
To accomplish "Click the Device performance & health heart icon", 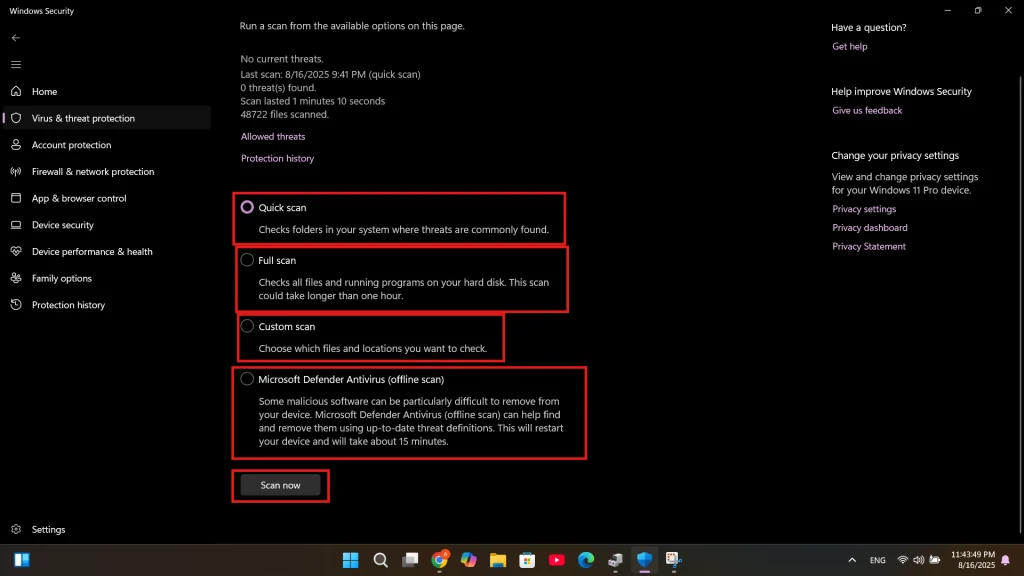I will point(15,252).
